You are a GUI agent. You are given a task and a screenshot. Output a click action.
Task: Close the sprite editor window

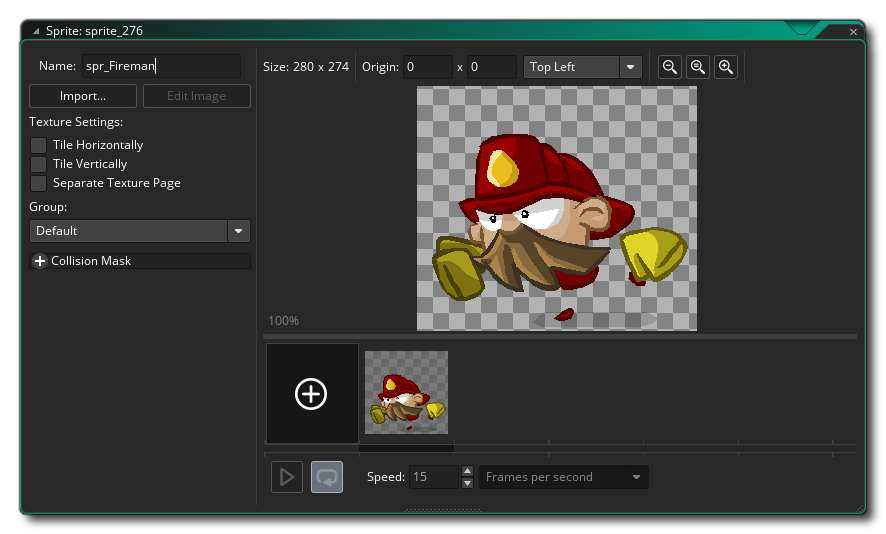coord(853,32)
